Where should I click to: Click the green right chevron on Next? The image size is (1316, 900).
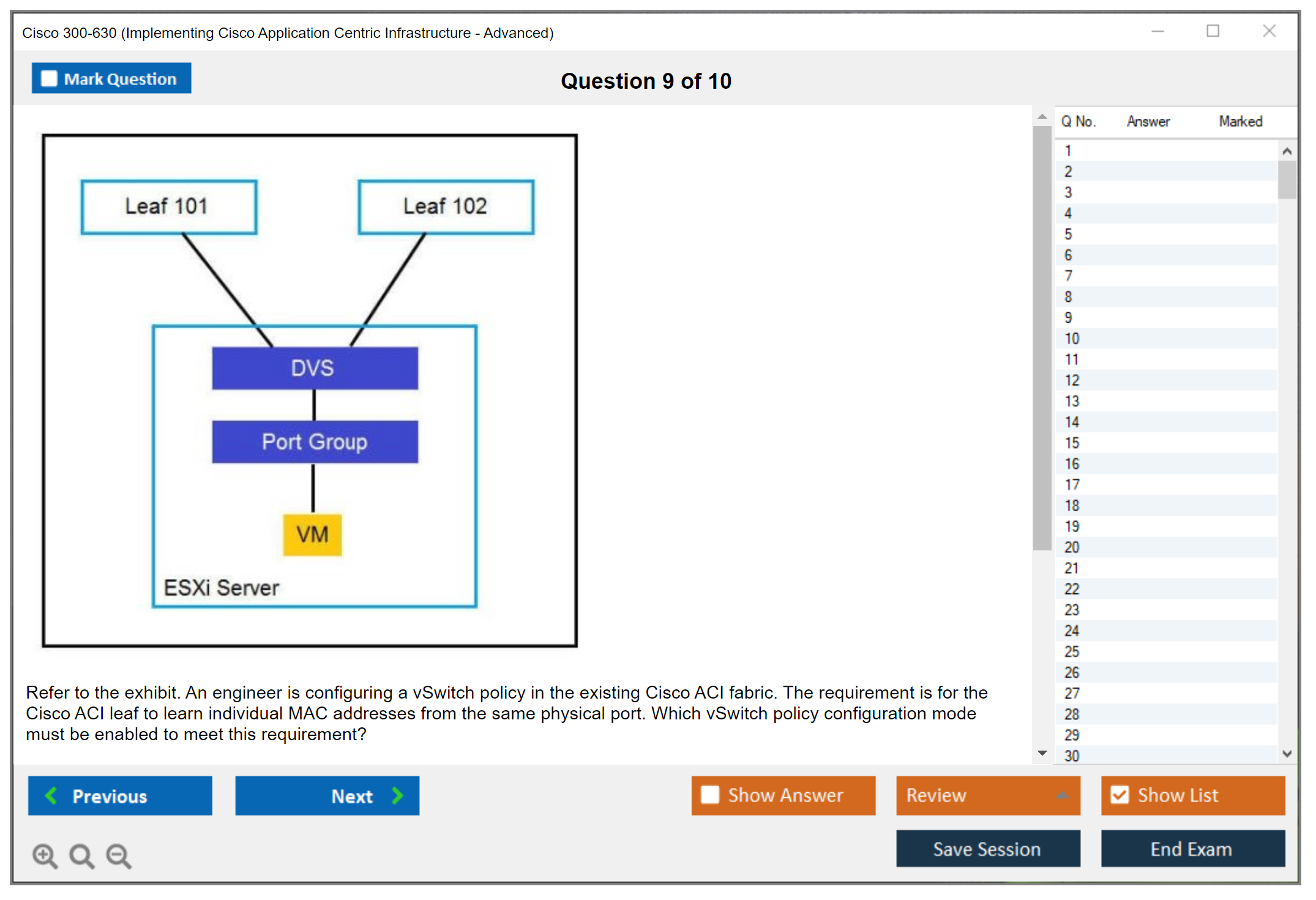[x=397, y=795]
